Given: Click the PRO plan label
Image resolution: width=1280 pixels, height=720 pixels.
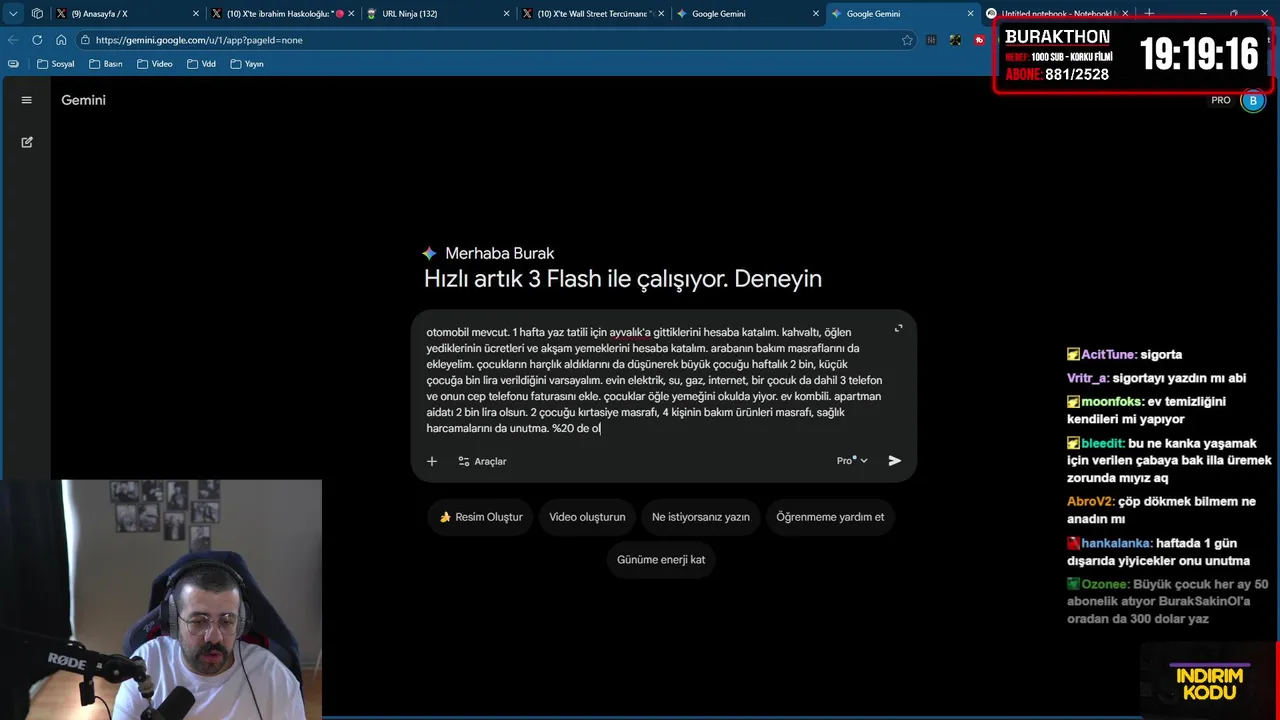Looking at the screenshot, I should tap(1221, 100).
